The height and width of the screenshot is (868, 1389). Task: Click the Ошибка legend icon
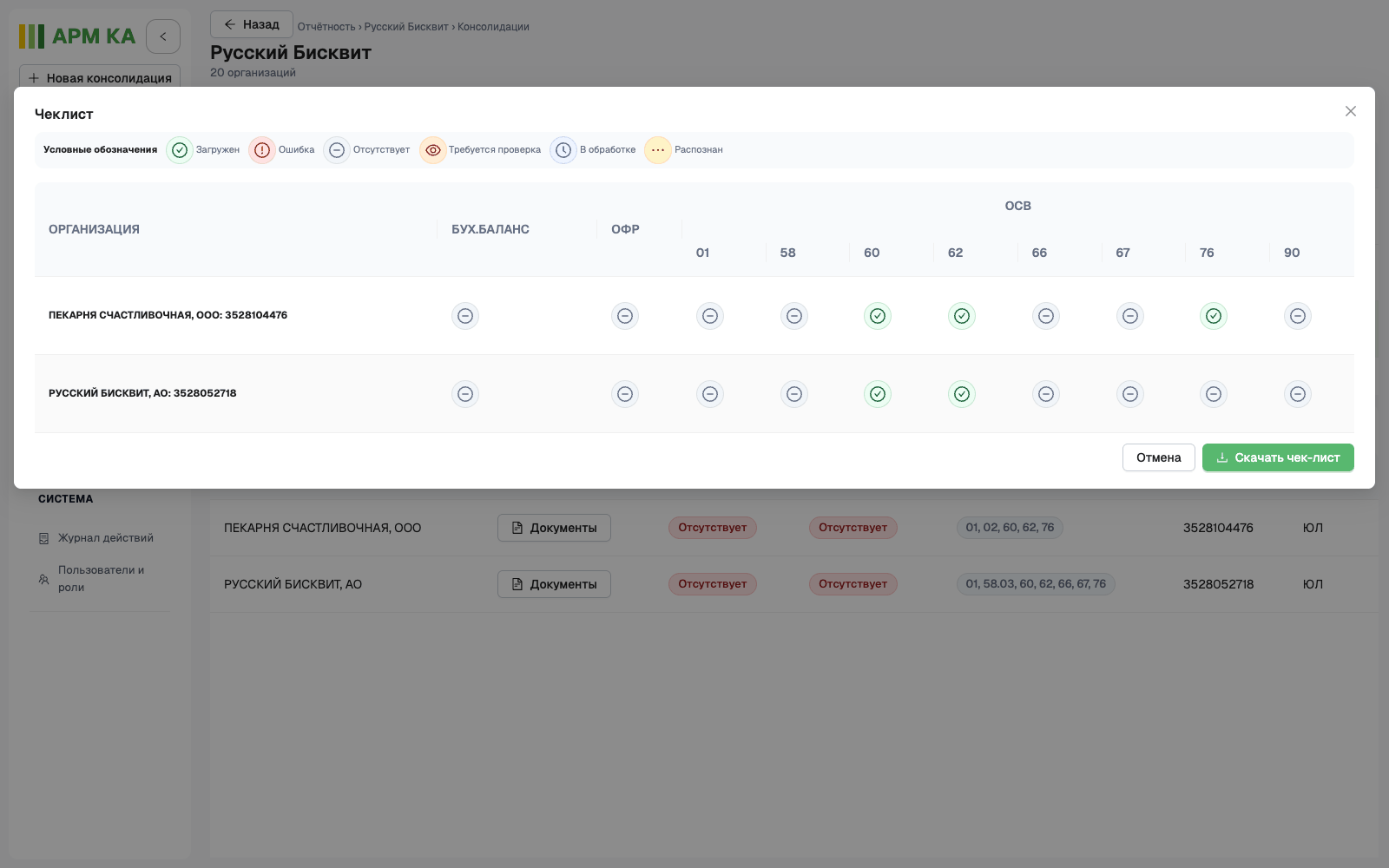(262, 150)
